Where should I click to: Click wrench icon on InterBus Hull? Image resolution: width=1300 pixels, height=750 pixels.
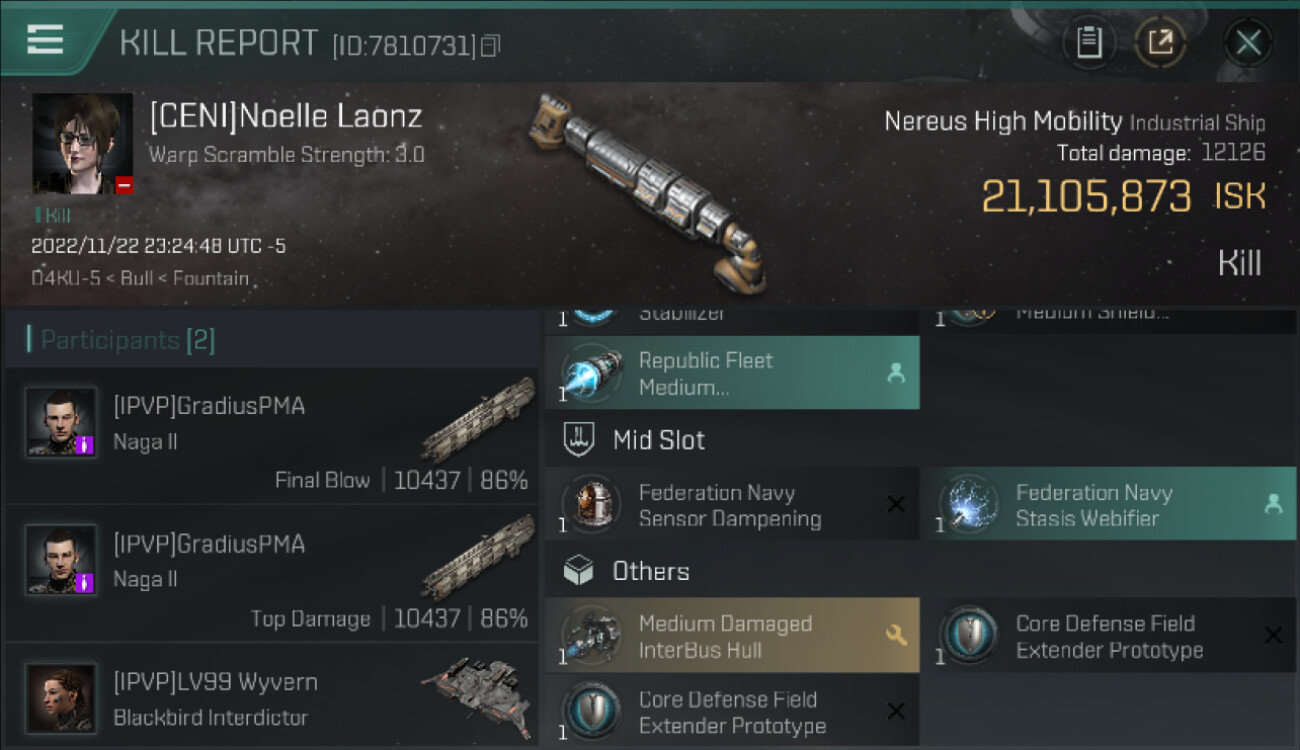[896, 635]
